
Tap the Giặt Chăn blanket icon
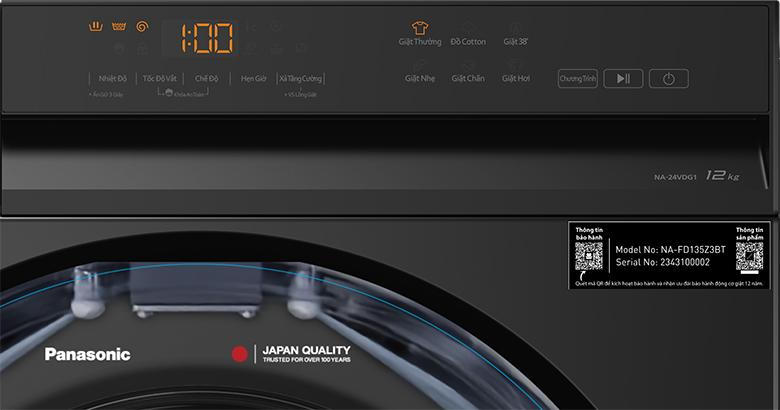[x=468, y=65]
